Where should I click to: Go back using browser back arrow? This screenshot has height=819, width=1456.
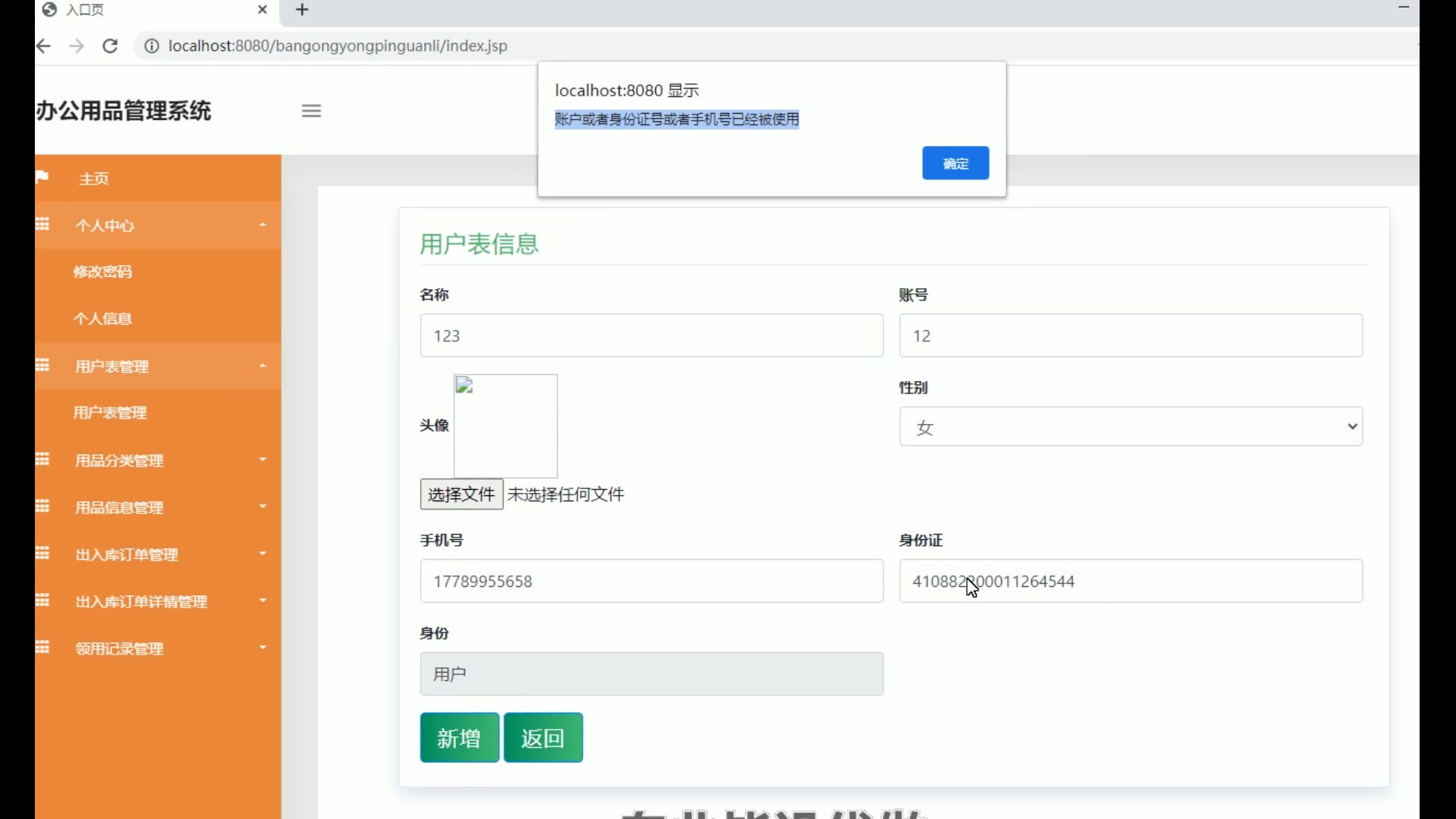click(x=44, y=46)
